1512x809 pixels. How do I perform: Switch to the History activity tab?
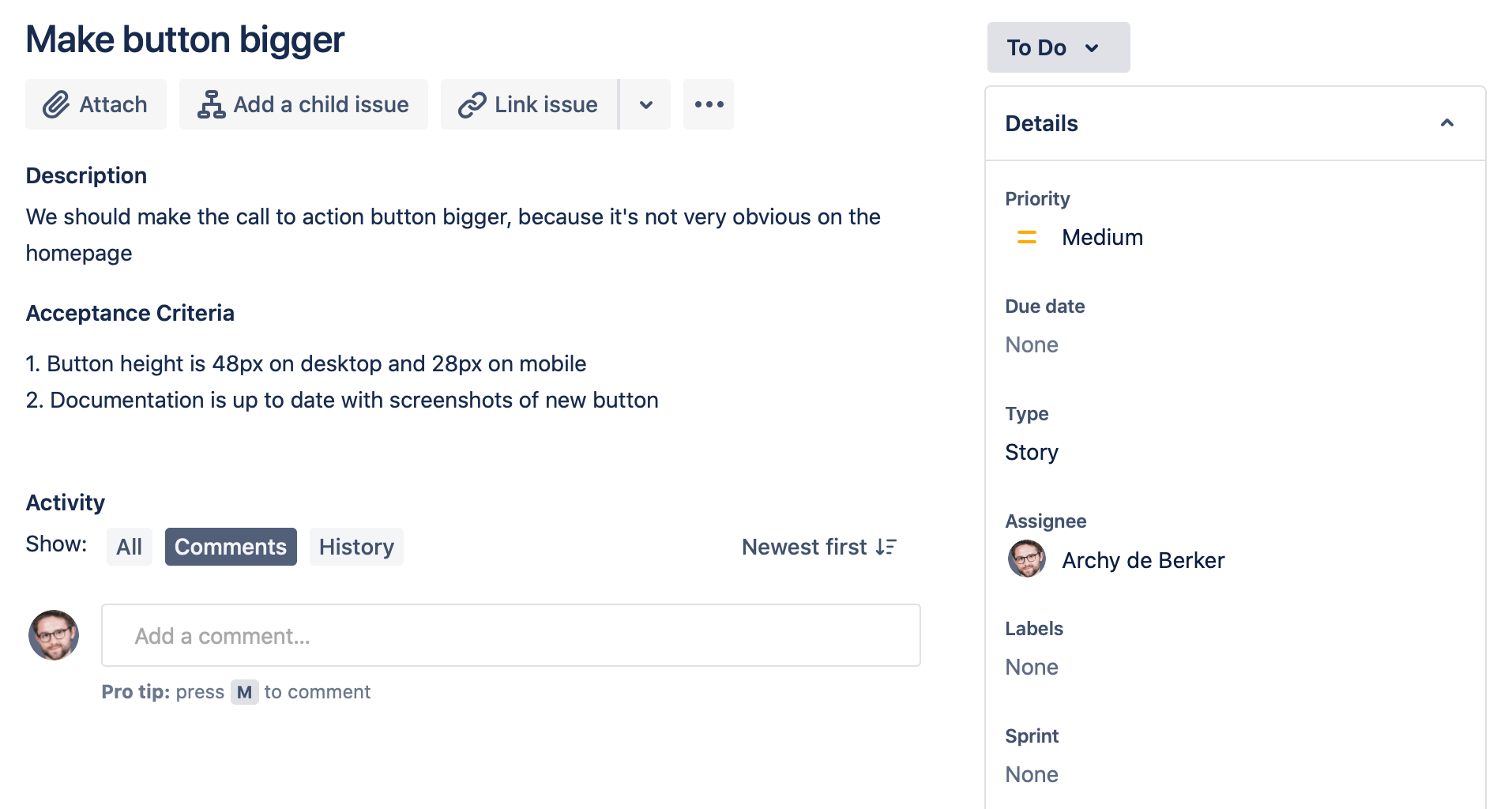(x=356, y=547)
